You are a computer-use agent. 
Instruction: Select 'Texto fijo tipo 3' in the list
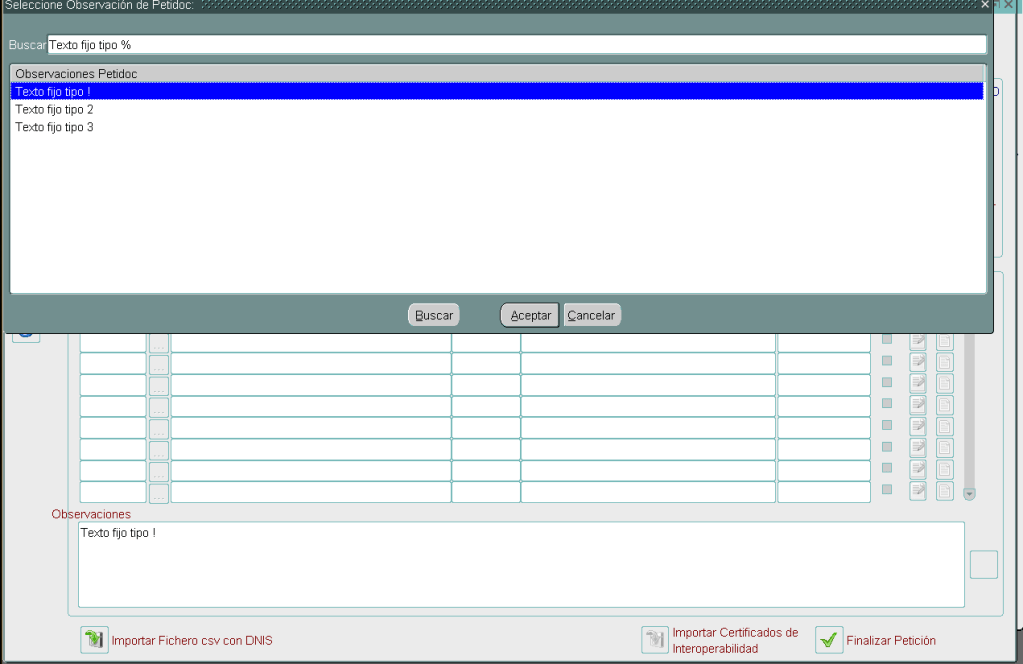(54, 128)
